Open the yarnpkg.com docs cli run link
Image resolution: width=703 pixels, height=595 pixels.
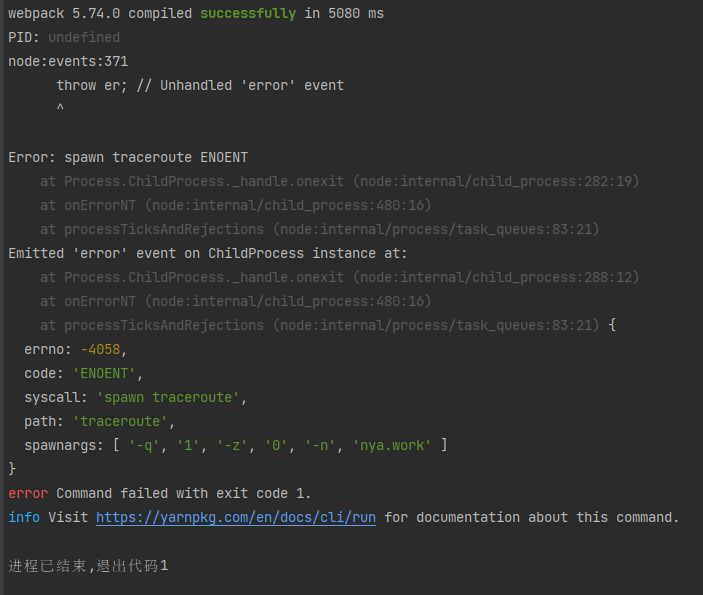[x=236, y=517]
